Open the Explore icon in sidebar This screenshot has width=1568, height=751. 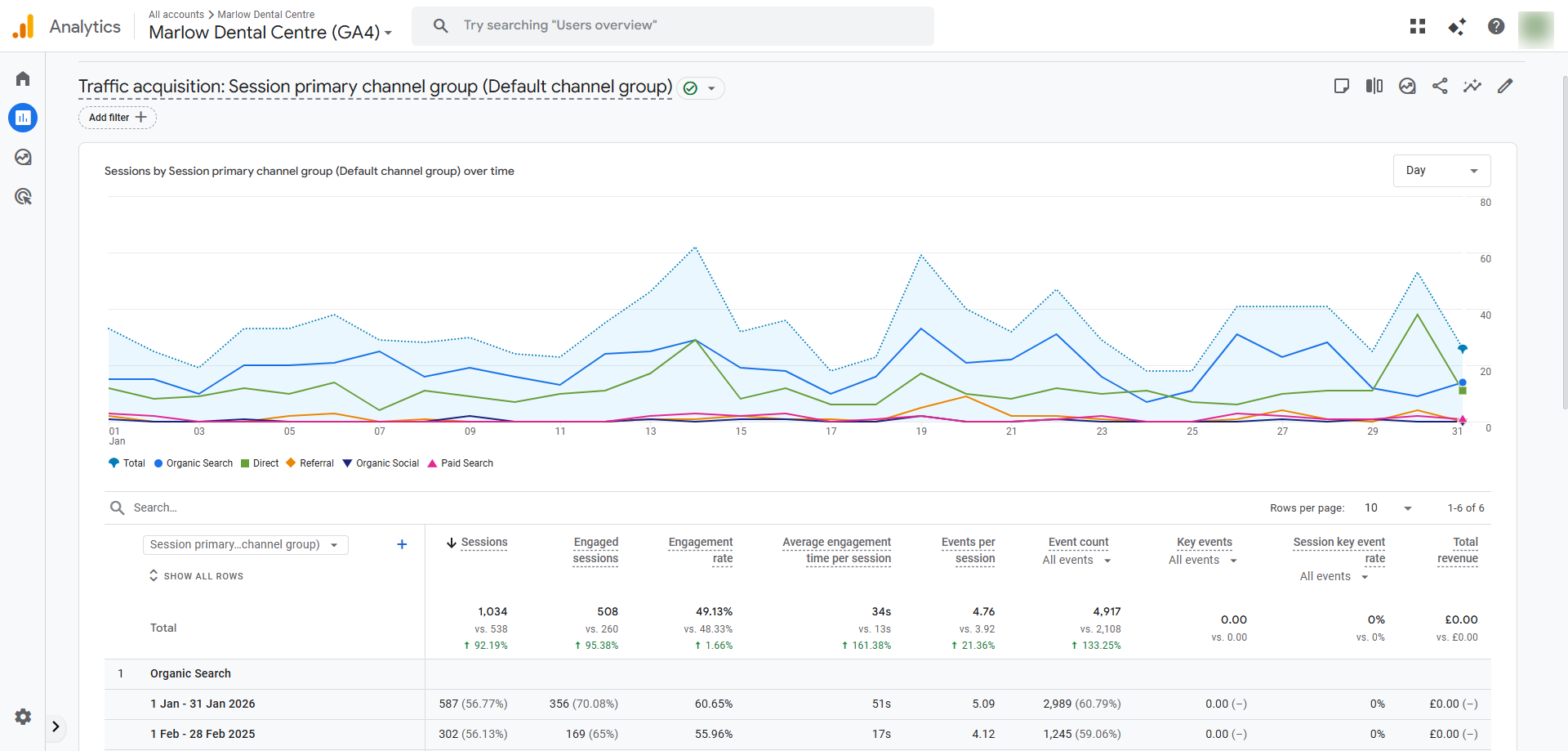(x=23, y=157)
